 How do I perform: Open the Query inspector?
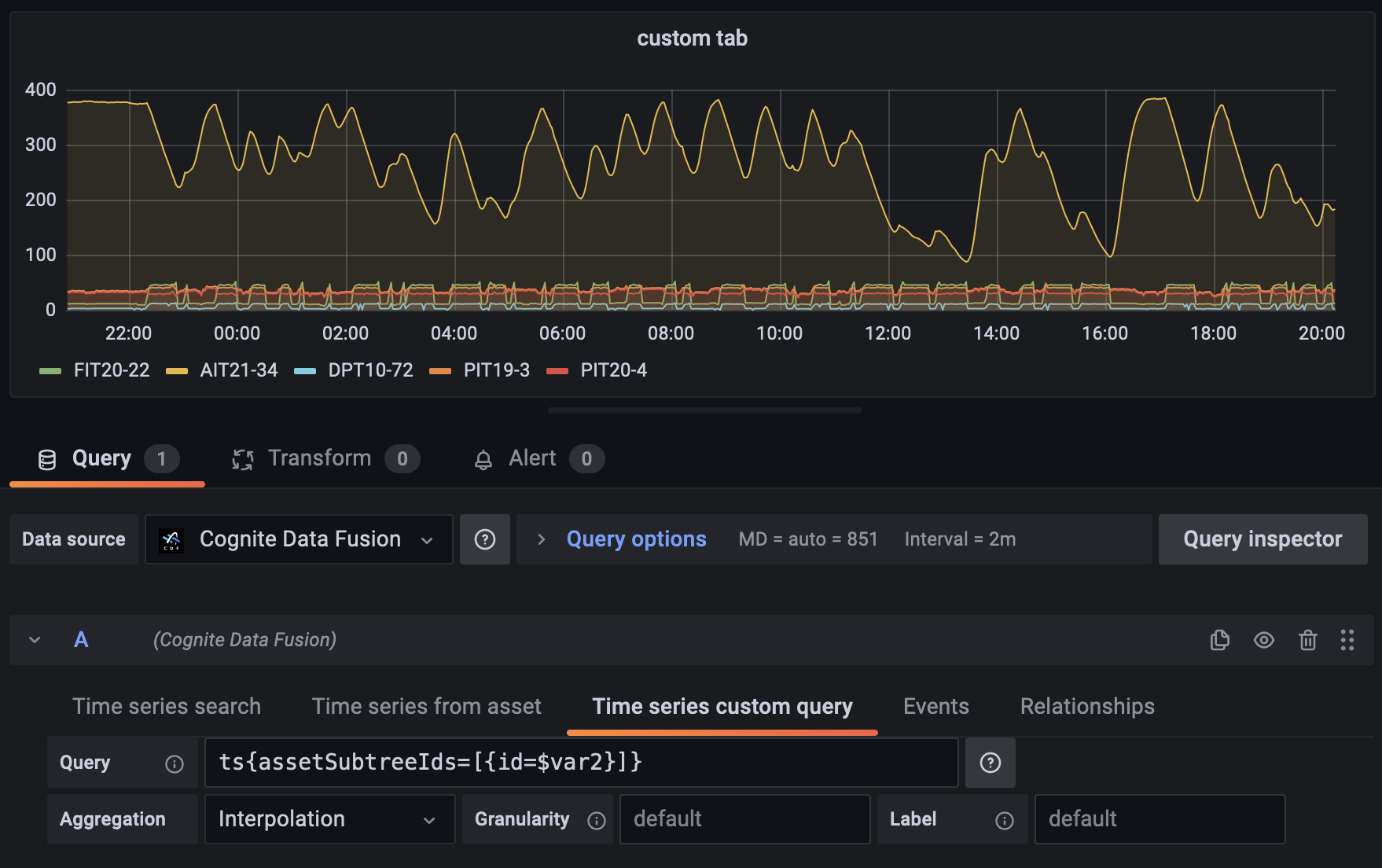[x=1262, y=539]
